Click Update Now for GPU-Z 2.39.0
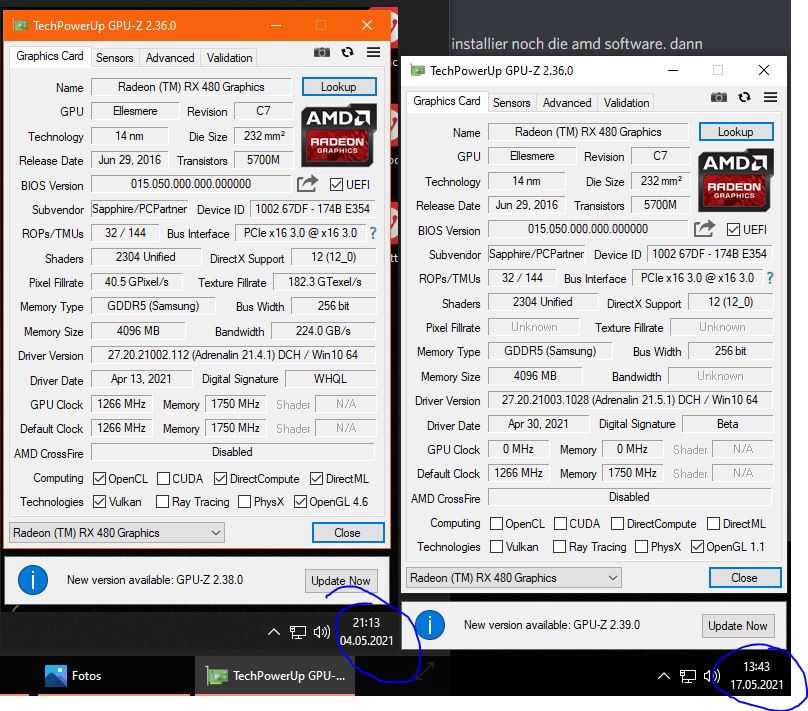Viewport: 808px width, 711px height. 737,625
